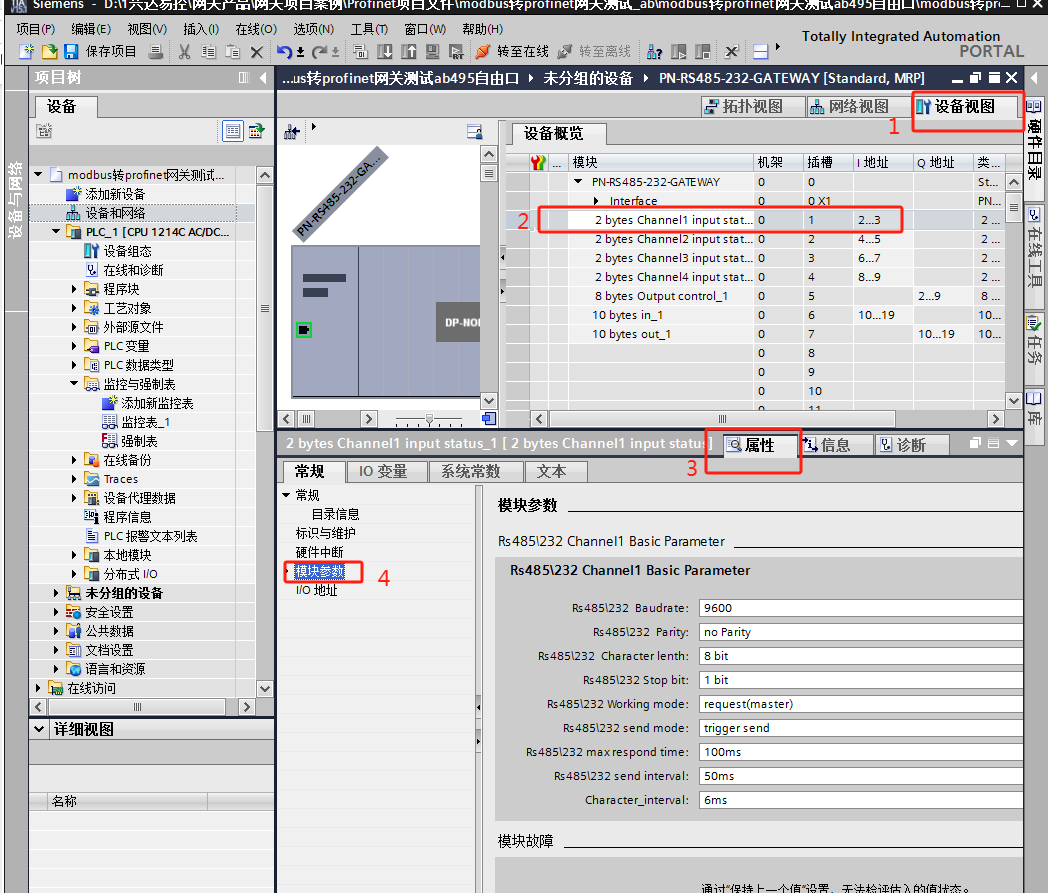This screenshot has height=893, width=1048.
Task: Expand the PLC 变量 tree node
Action: tap(74, 346)
